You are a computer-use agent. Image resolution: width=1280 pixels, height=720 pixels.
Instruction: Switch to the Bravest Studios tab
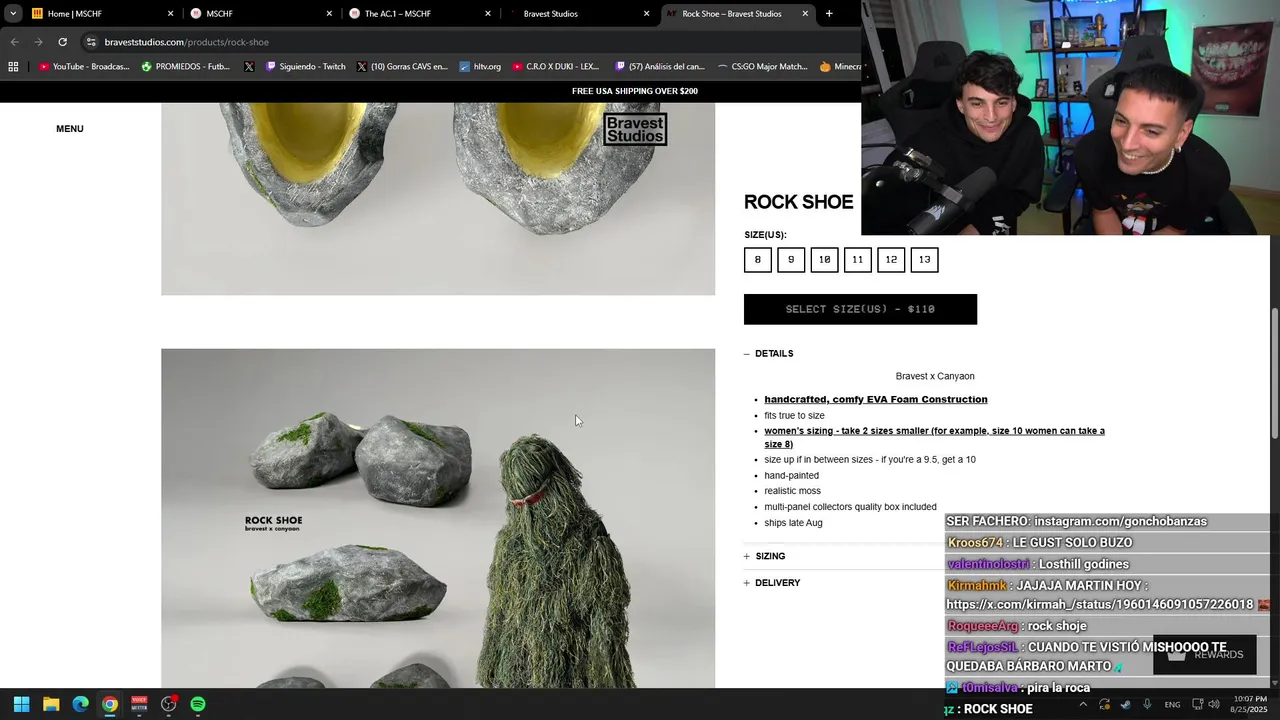click(x=579, y=14)
